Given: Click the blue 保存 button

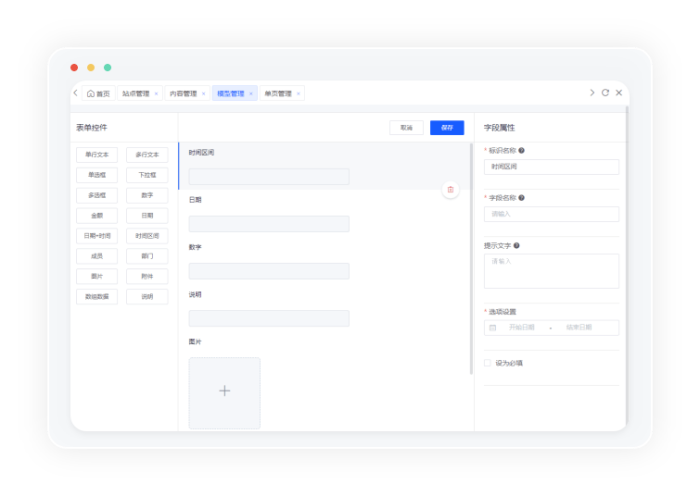Looking at the screenshot, I should 447,128.
